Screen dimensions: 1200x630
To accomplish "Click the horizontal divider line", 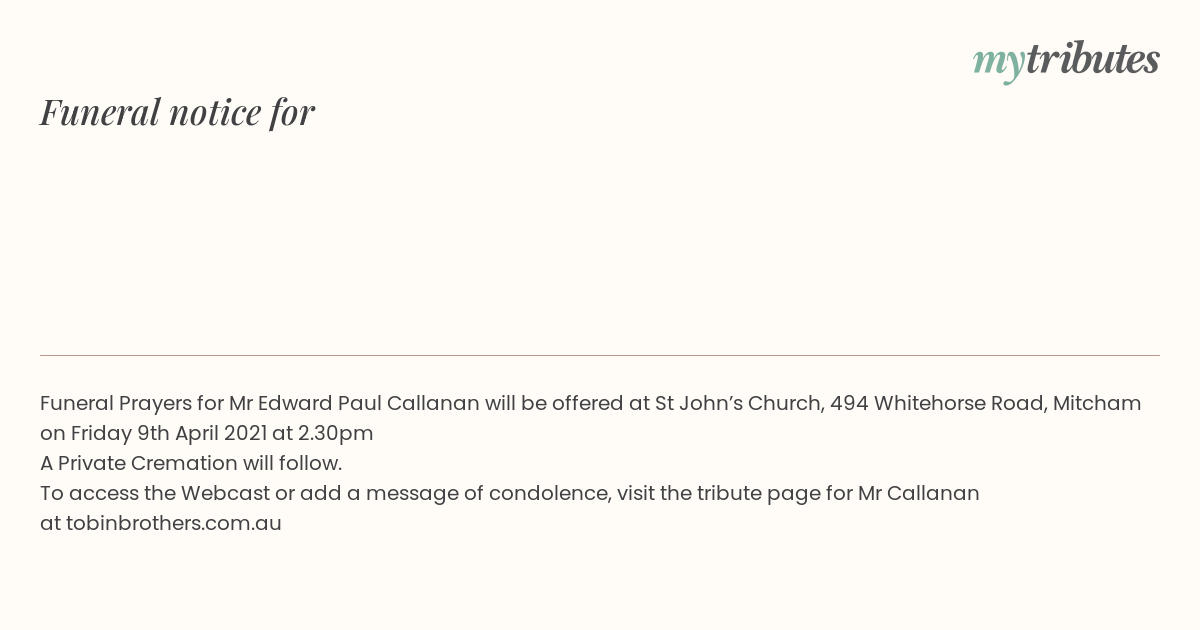I will 600,355.
